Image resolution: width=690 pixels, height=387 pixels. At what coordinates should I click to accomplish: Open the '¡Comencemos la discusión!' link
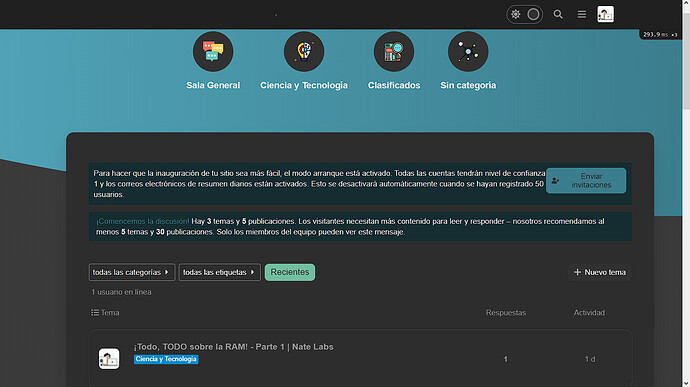tap(143, 221)
